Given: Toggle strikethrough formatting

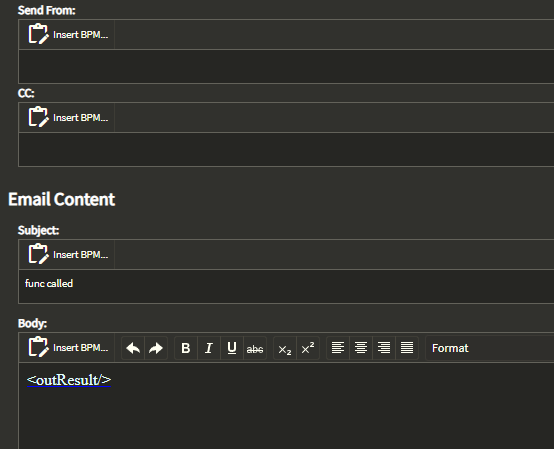Looking at the screenshot, I should click(255, 348).
